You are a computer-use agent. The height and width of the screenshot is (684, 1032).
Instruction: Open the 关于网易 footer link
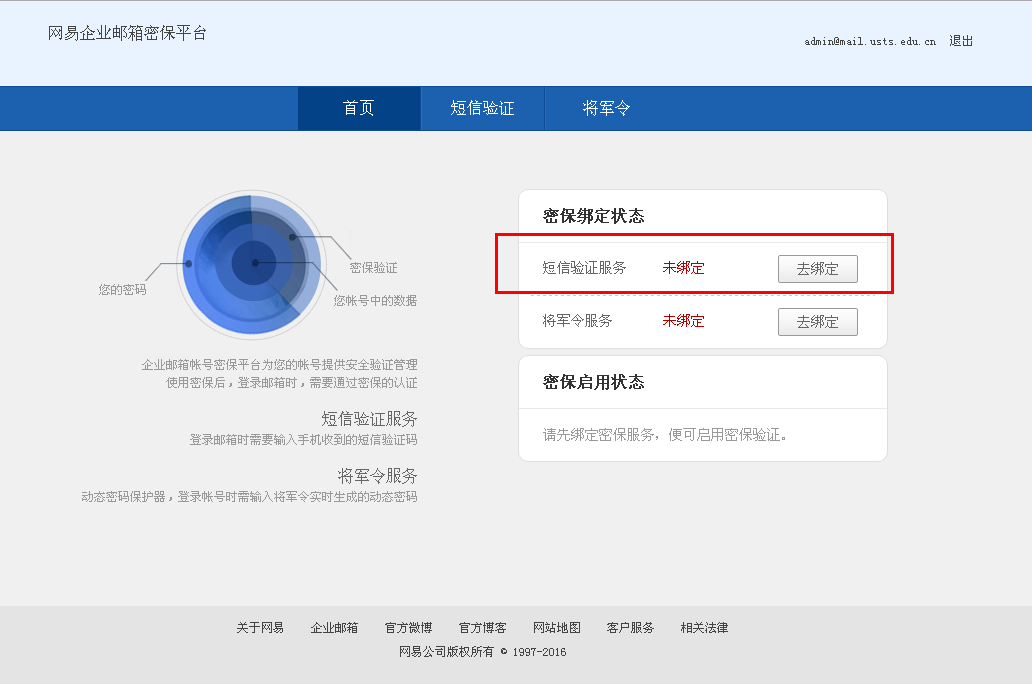coord(260,628)
